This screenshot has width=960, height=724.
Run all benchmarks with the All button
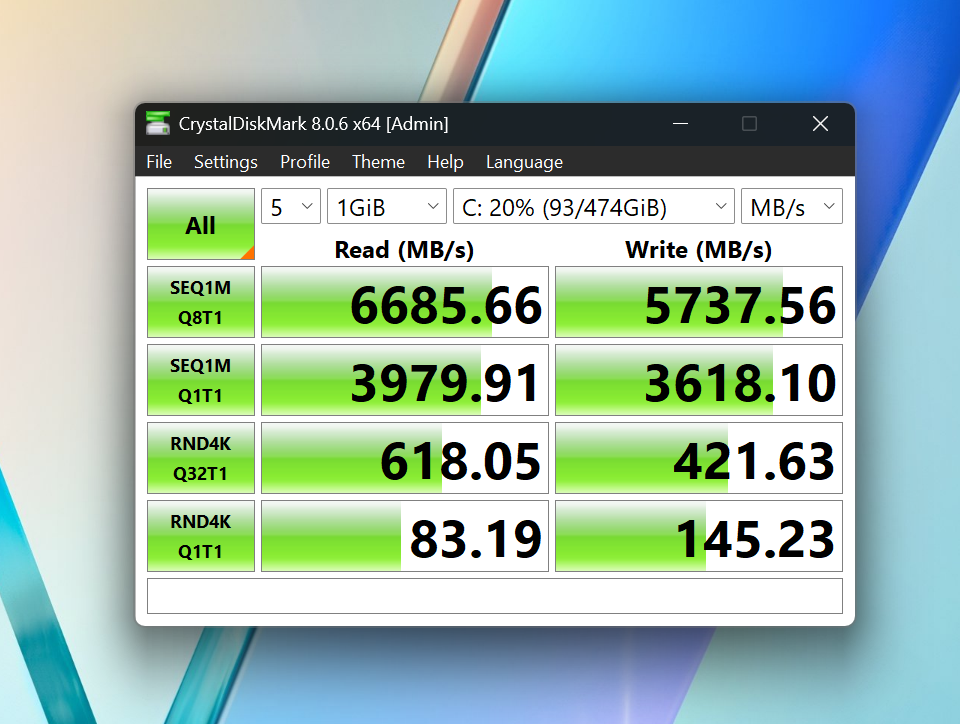201,225
